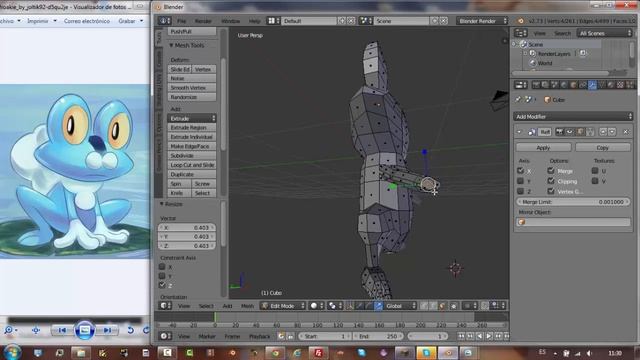Open the Add Modifier dropdown
This screenshot has width=640, height=360.
573,117
